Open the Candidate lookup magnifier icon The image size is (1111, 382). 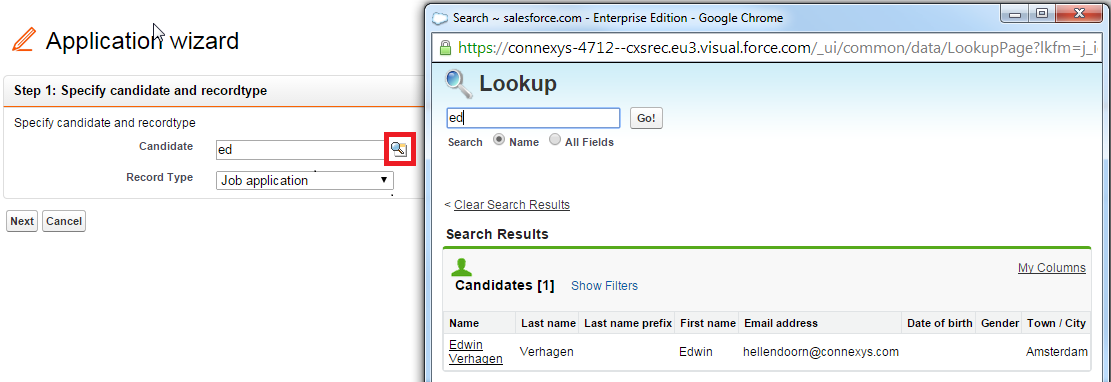(399, 149)
